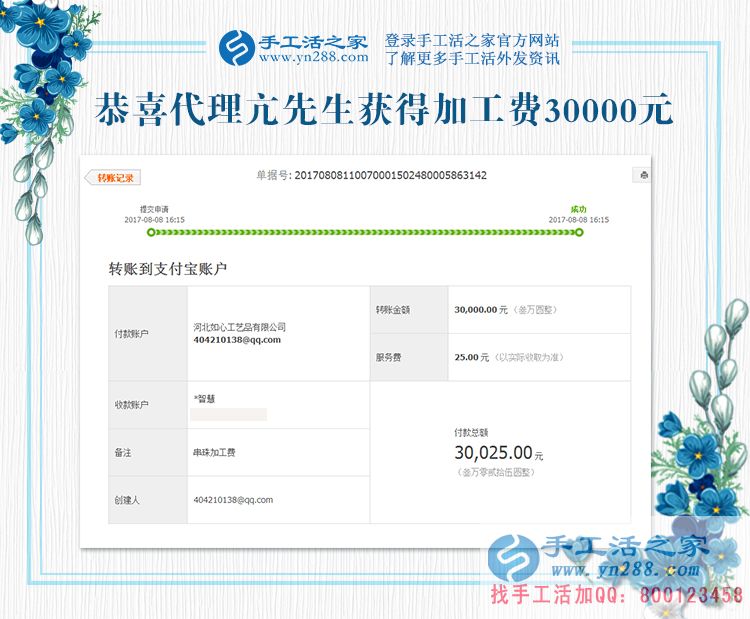This screenshot has width=750, height=619.
Task: Click the 提交申请 timeline start marker
Action: (151, 232)
